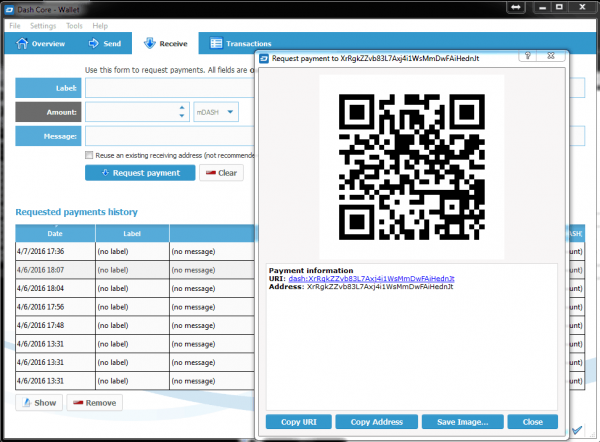Image resolution: width=600 pixels, height=442 pixels.
Task: Click the Remove button below history
Action: click(x=95, y=403)
